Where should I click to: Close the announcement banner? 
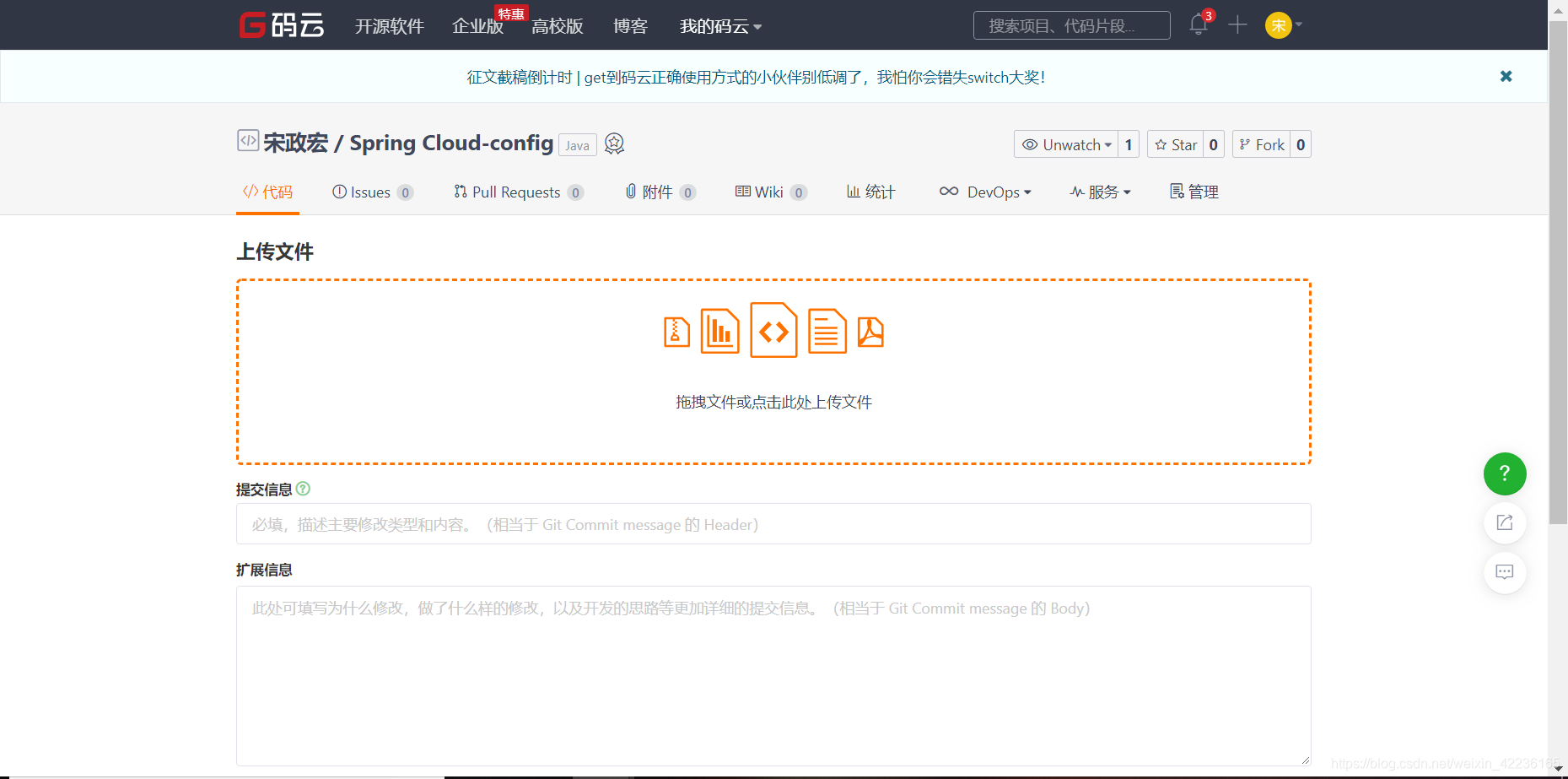pos(1506,76)
